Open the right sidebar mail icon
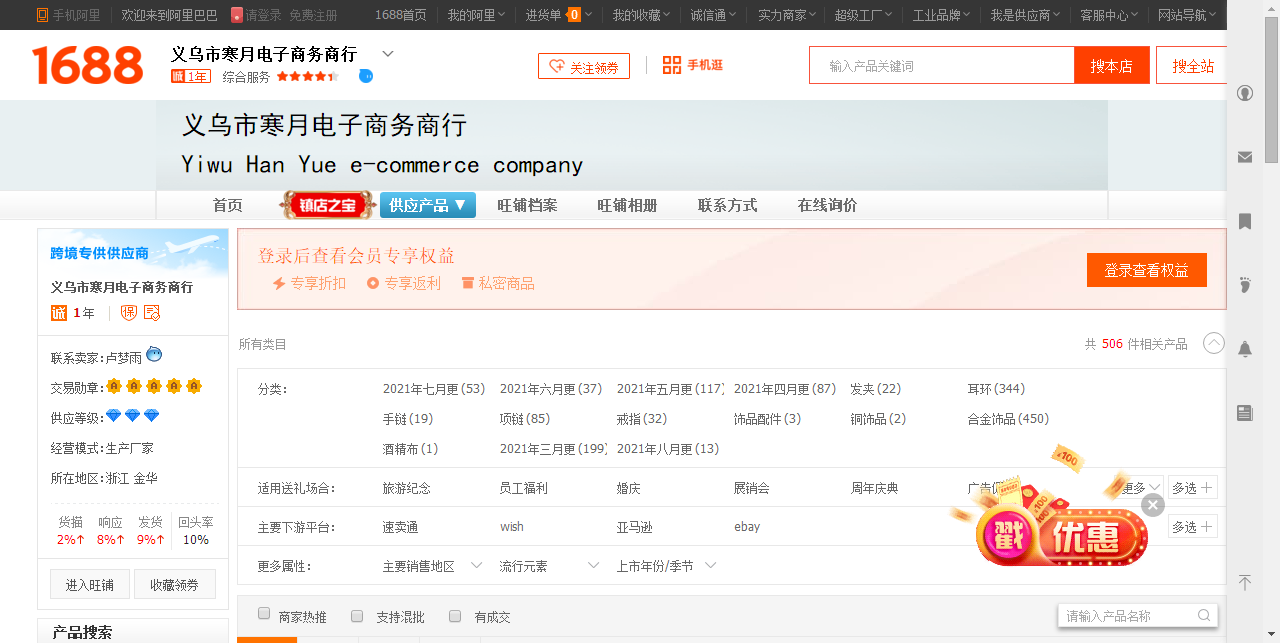 coord(1245,157)
